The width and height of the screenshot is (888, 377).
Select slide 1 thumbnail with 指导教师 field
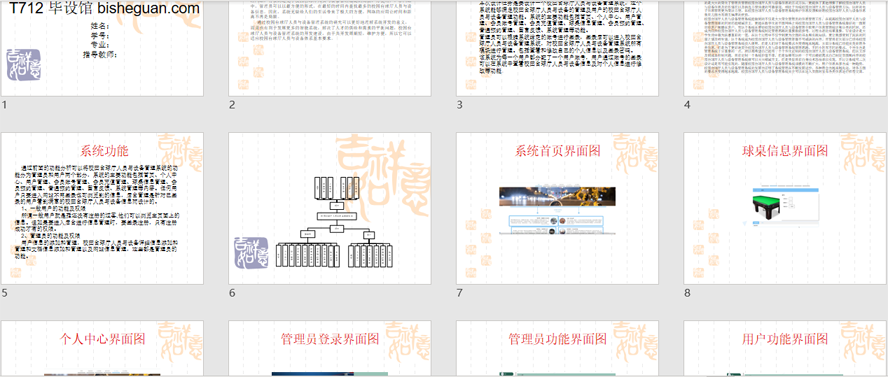(x=102, y=48)
